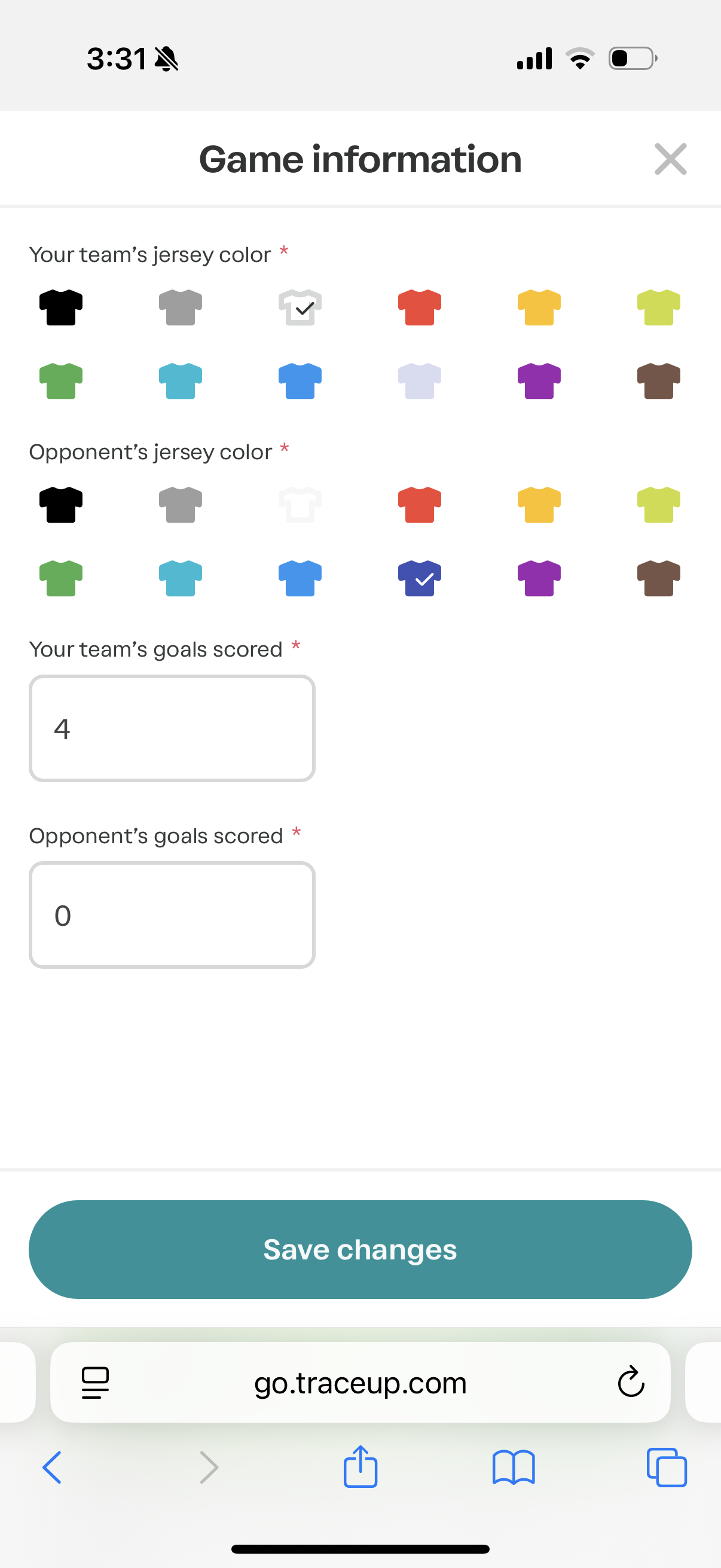This screenshot has width=721, height=1568.
Task: Open Safari bookmarks
Action: pos(514,1467)
